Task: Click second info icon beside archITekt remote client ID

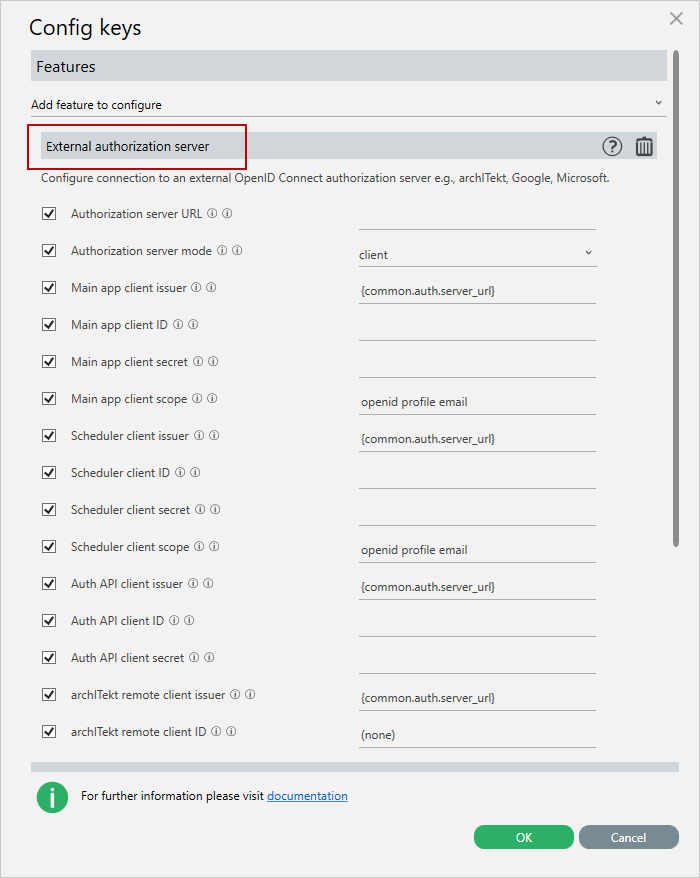Action: pos(231,731)
